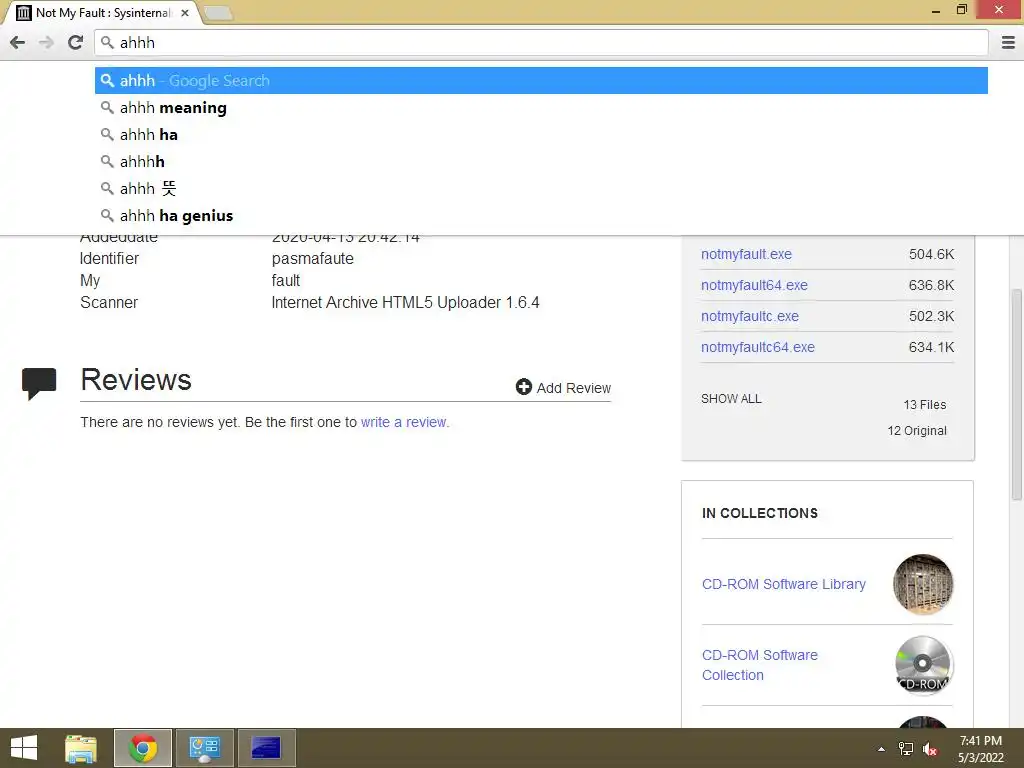This screenshot has height=768, width=1024.
Task: Click the muted volume tray icon
Action: click(x=930, y=749)
